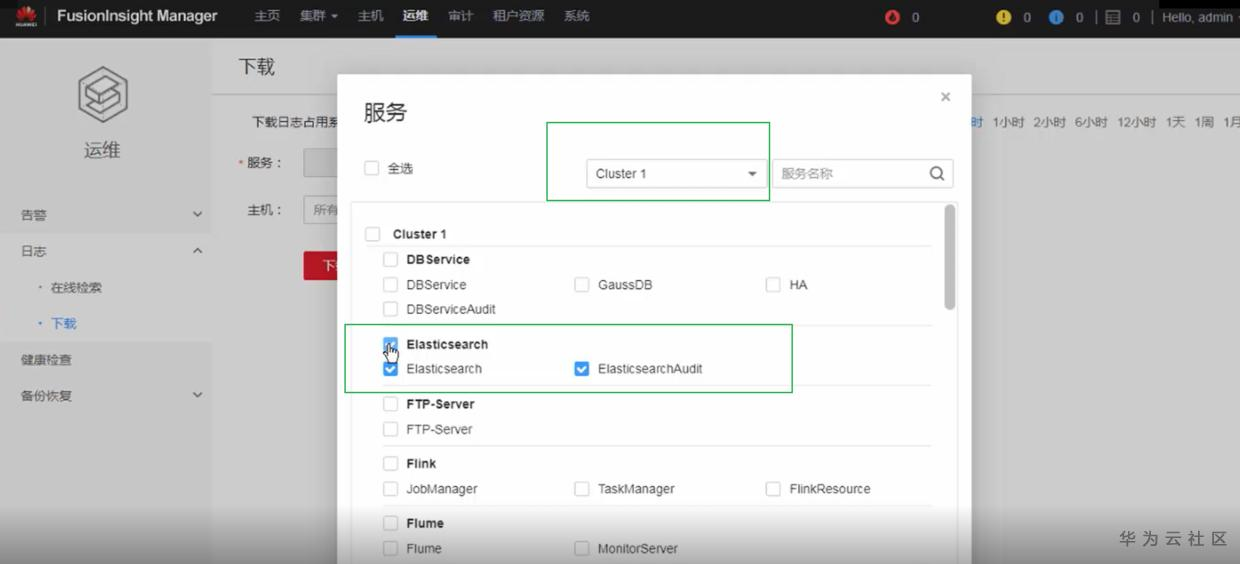Check the bold Flink group checkbox
Image resolution: width=1240 pixels, height=564 pixels.
(391, 464)
